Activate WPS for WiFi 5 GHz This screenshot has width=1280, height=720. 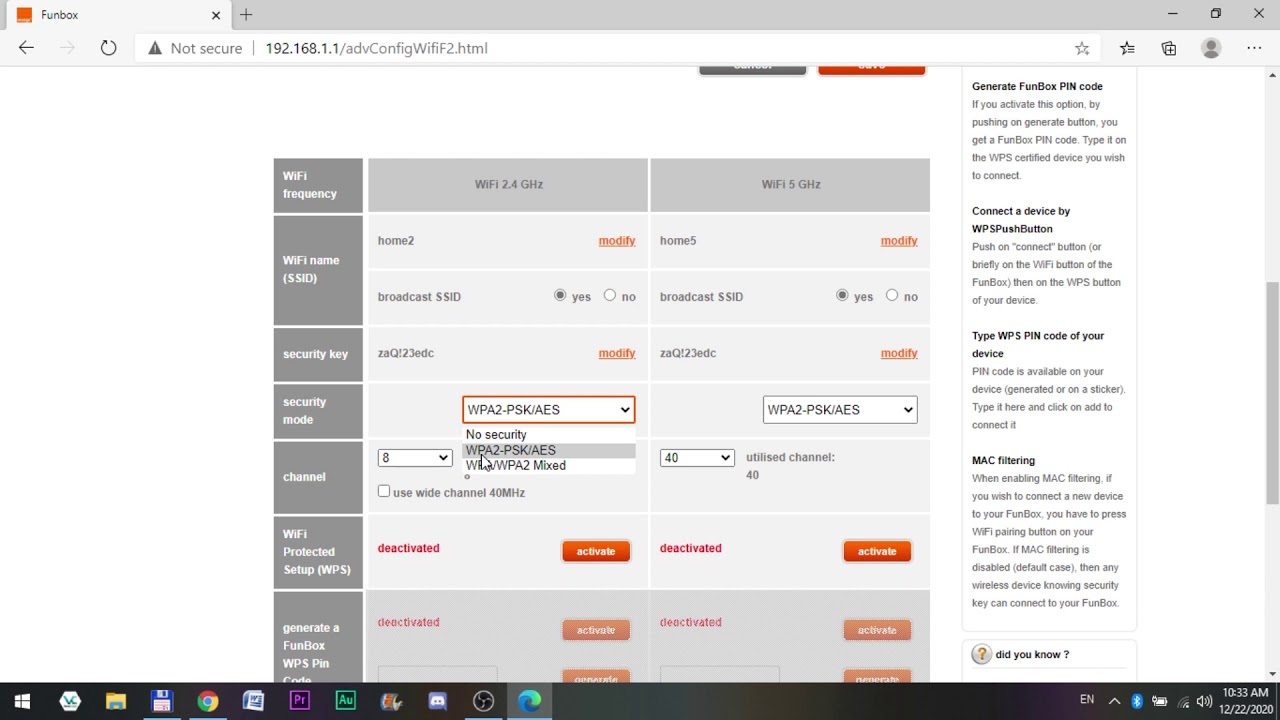click(x=877, y=551)
